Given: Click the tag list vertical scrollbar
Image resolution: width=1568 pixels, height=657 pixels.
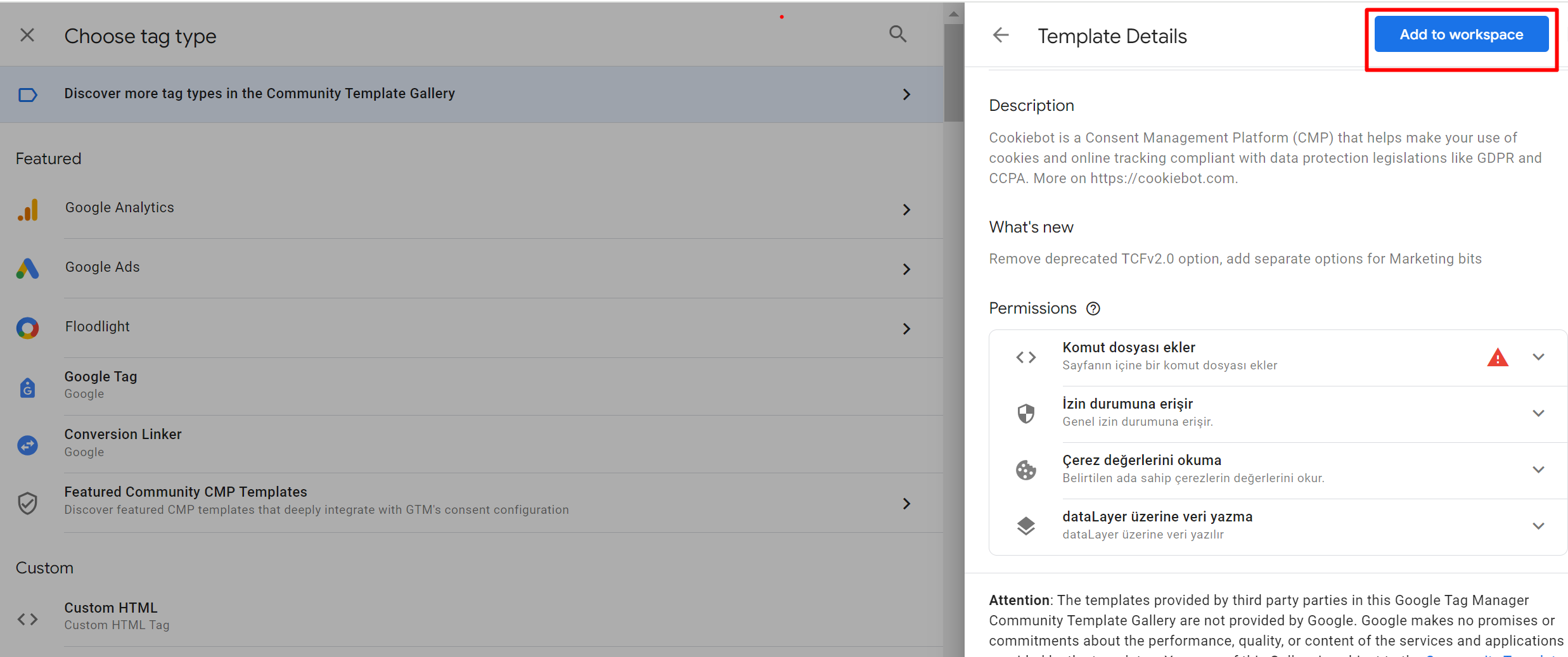Looking at the screenshot, I should 953,73.
